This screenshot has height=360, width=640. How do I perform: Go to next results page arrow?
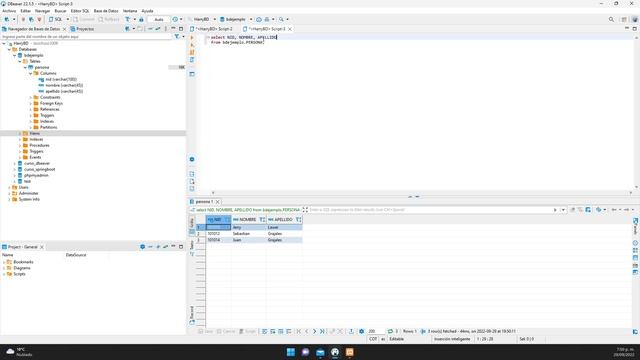[314, 331]
